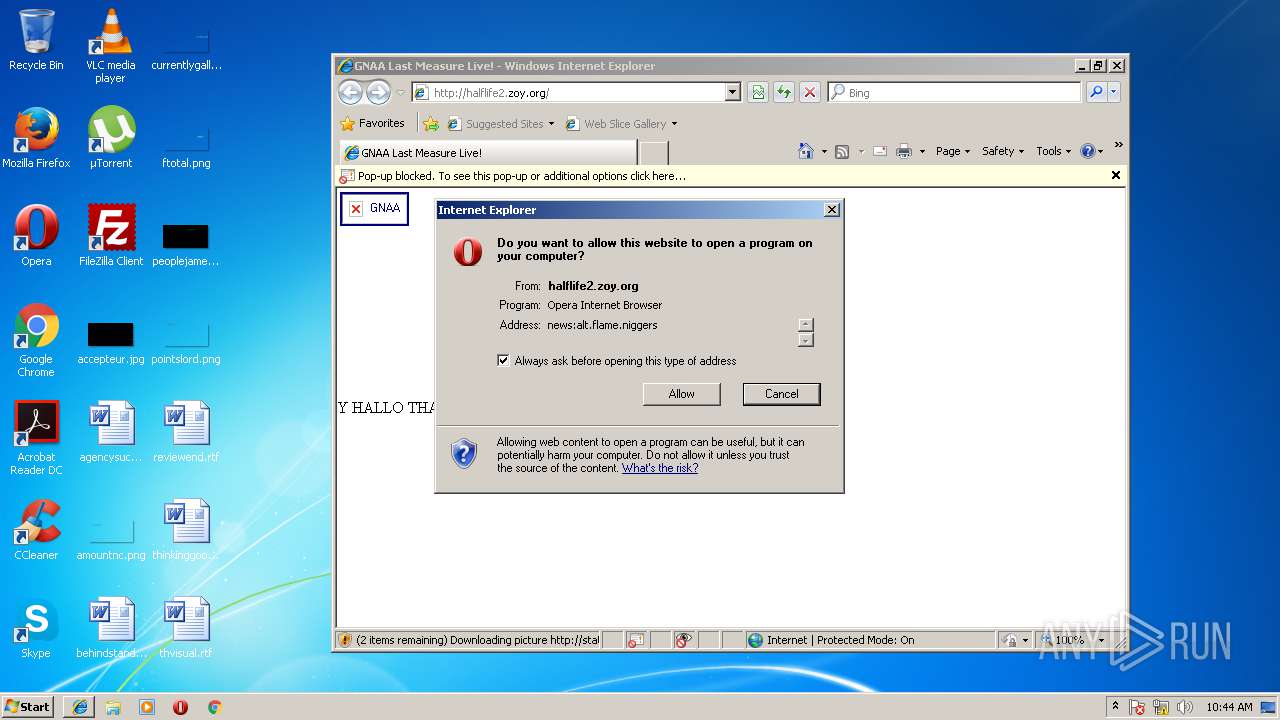Click the IE Forward arrow button
Screen dimensions: 1280x720
click(378, 93)
